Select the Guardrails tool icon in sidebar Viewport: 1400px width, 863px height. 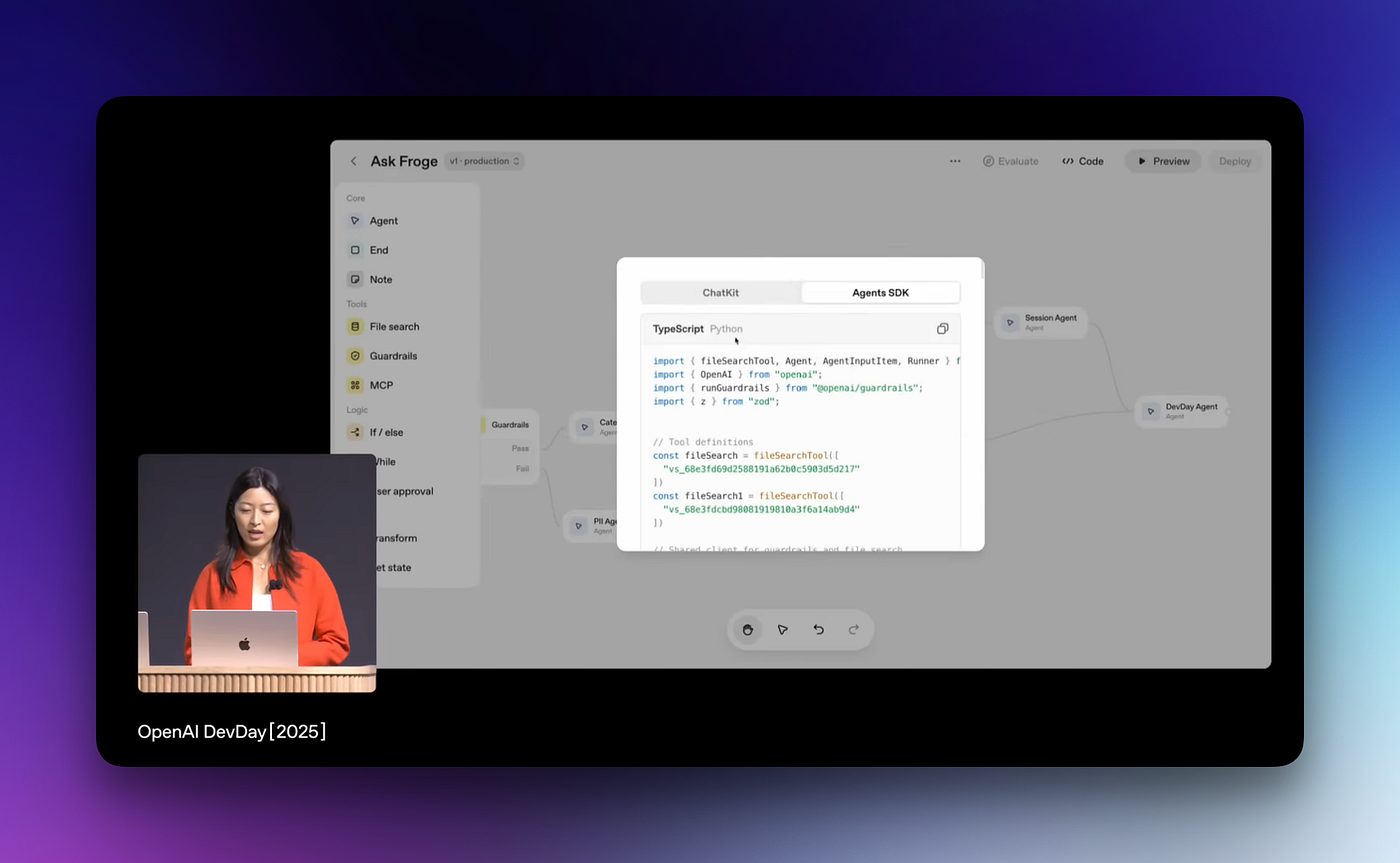click(x=355, y=356)
